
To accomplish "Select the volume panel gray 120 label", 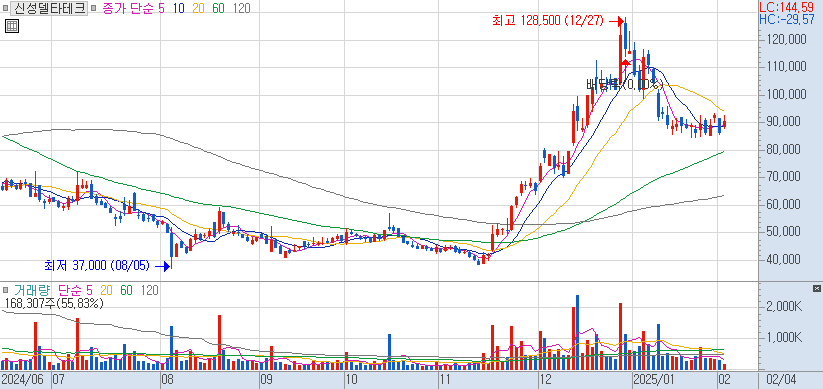I will pyautogui.click(x=150, y=290).
